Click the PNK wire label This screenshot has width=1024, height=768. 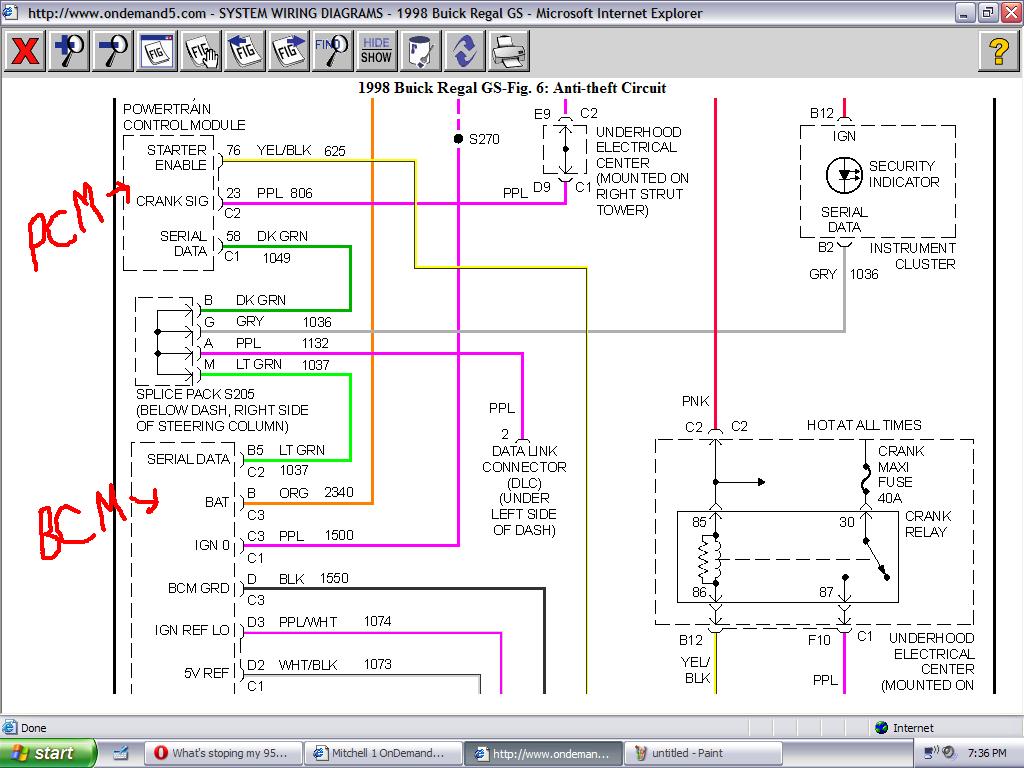click(x=696, y=401)
